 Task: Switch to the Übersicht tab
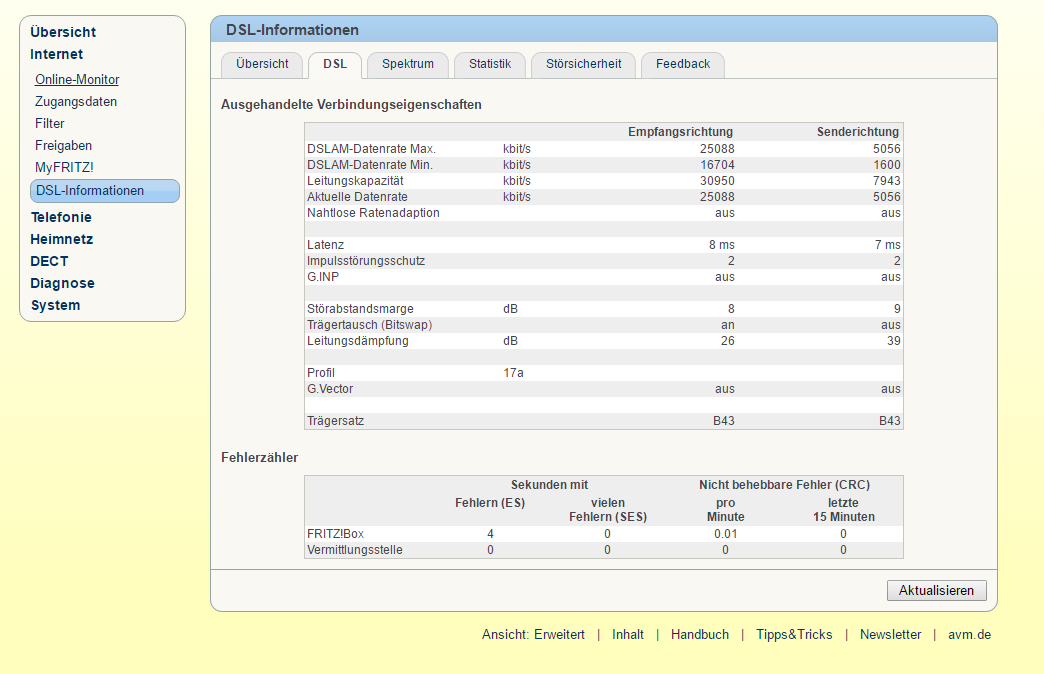coord(262,65)
